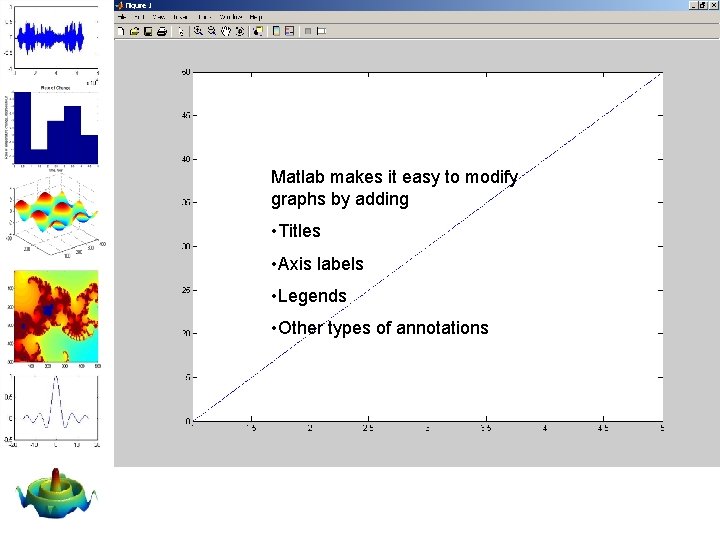Open the Edit menu
The height and width of the screenshot is (540, 720).
click(139, 17)
